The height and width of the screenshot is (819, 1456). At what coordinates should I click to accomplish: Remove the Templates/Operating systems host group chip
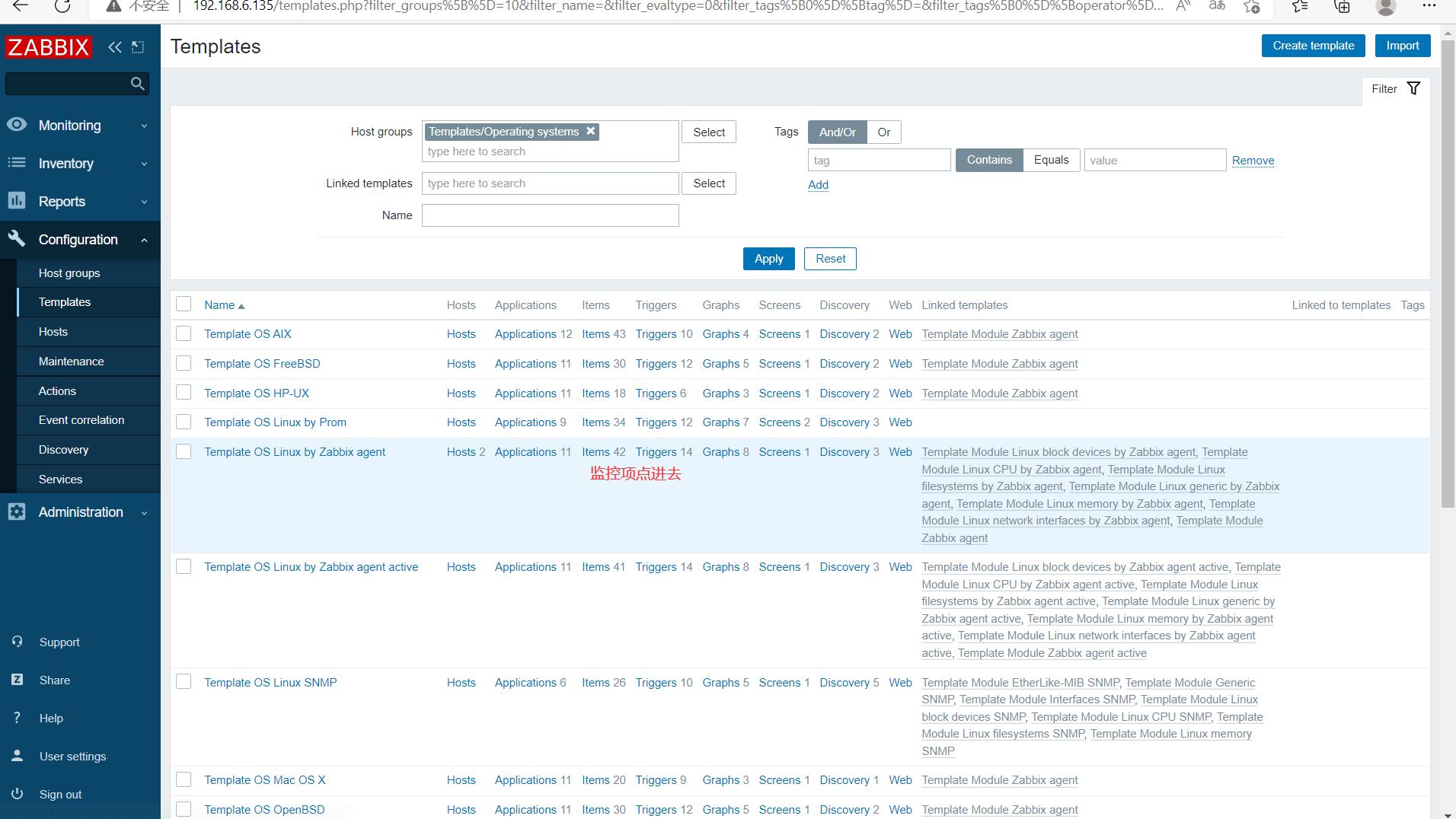coord(590,131)
